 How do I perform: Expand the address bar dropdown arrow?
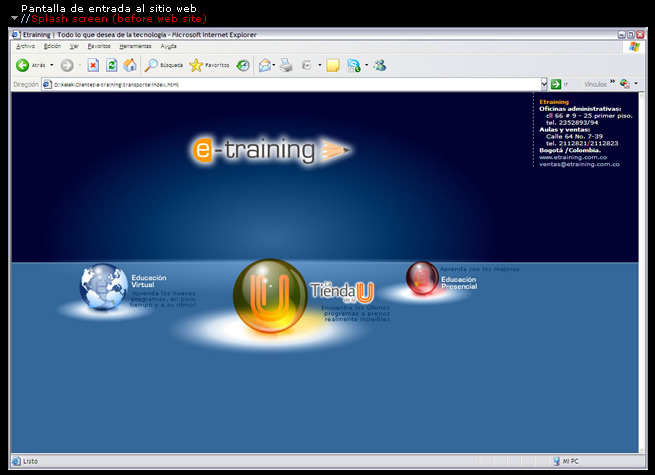[544, 84]
